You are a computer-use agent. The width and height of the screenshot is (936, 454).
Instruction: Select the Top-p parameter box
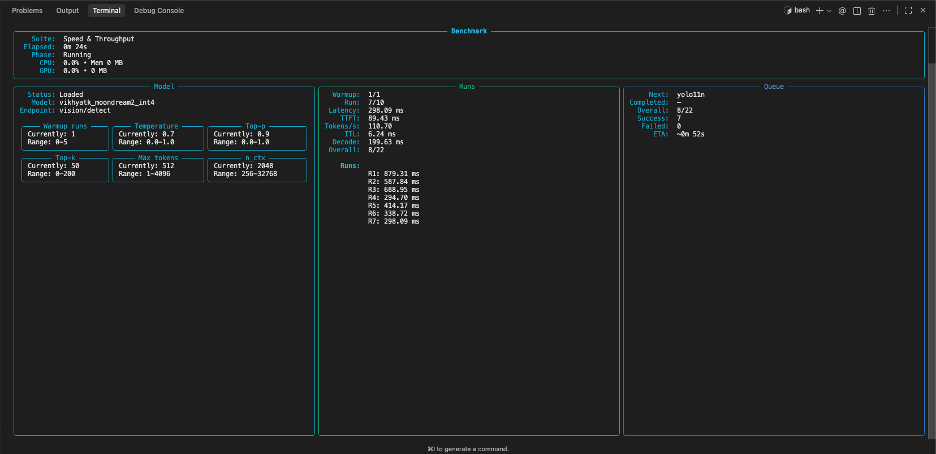tap(256, 137)
